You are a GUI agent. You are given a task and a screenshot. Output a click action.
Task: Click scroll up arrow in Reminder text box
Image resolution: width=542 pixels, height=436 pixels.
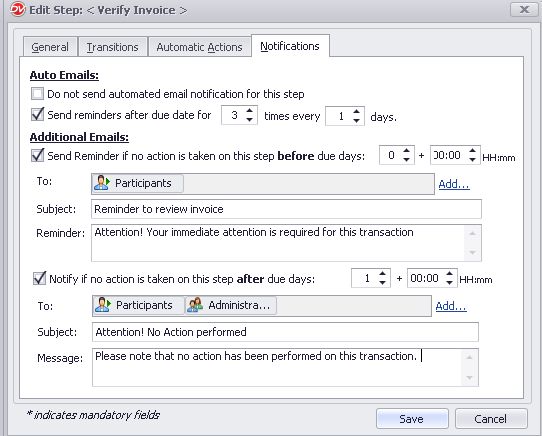click(473, 233)
